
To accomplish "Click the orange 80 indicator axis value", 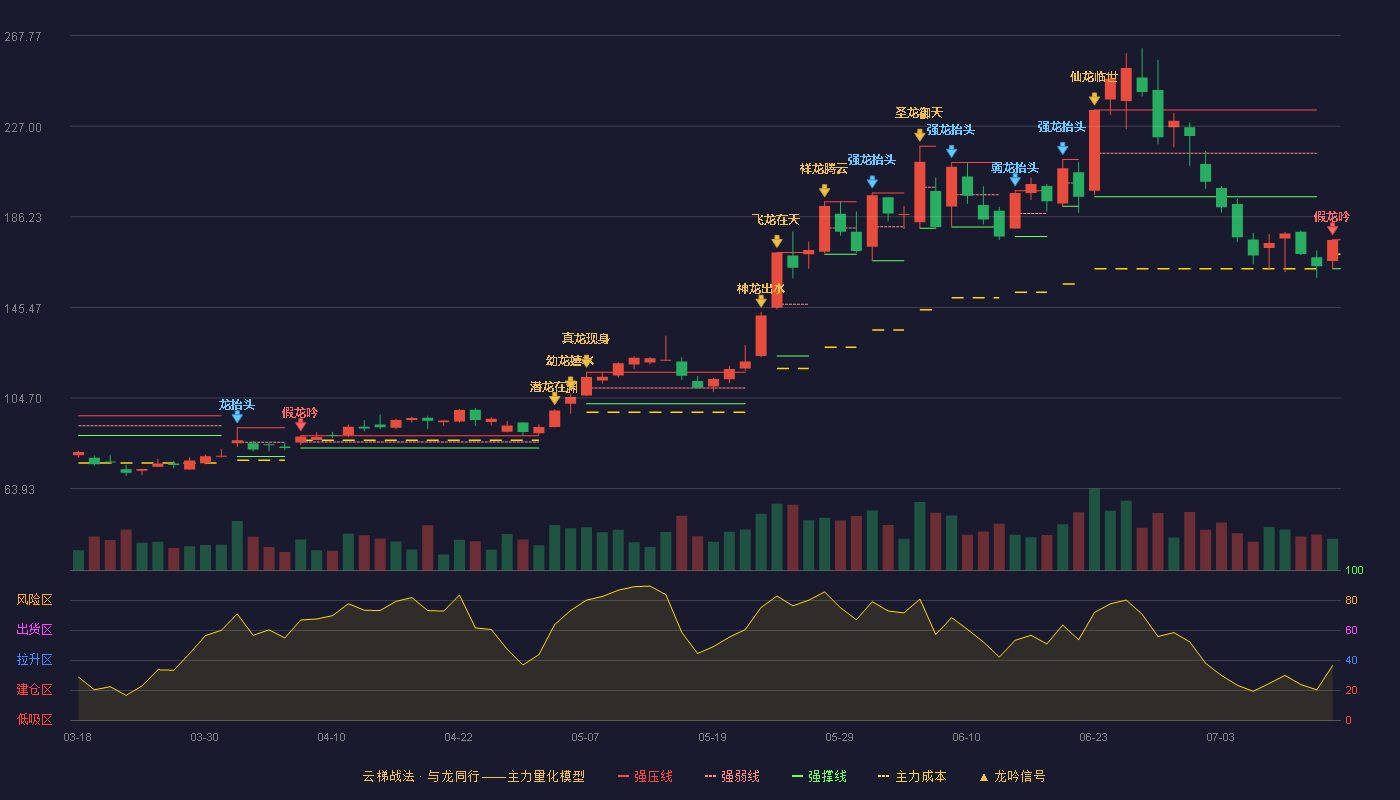I will pyautogui.click(x=1351, y=601).
